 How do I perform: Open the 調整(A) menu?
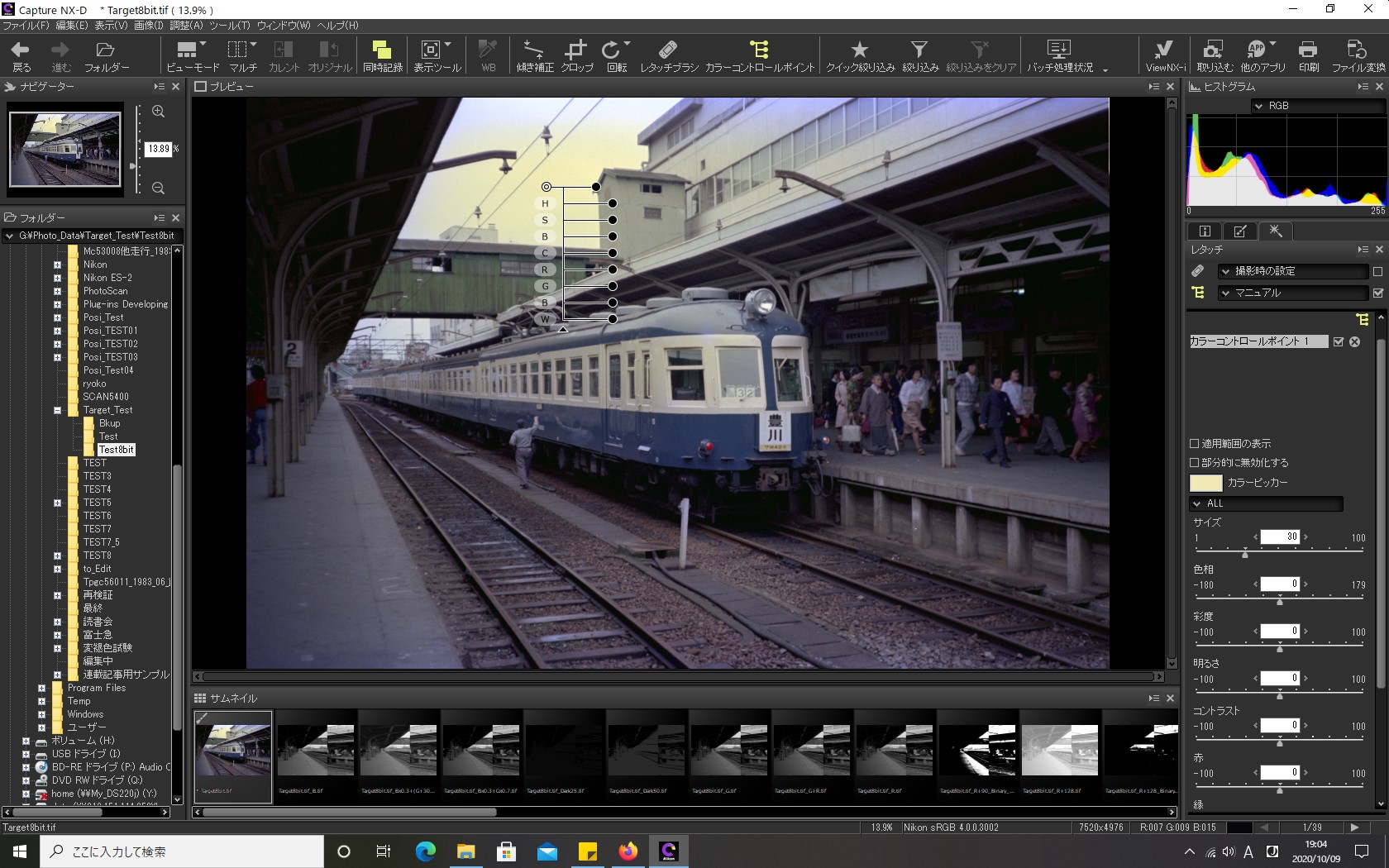tap(186, 26)
